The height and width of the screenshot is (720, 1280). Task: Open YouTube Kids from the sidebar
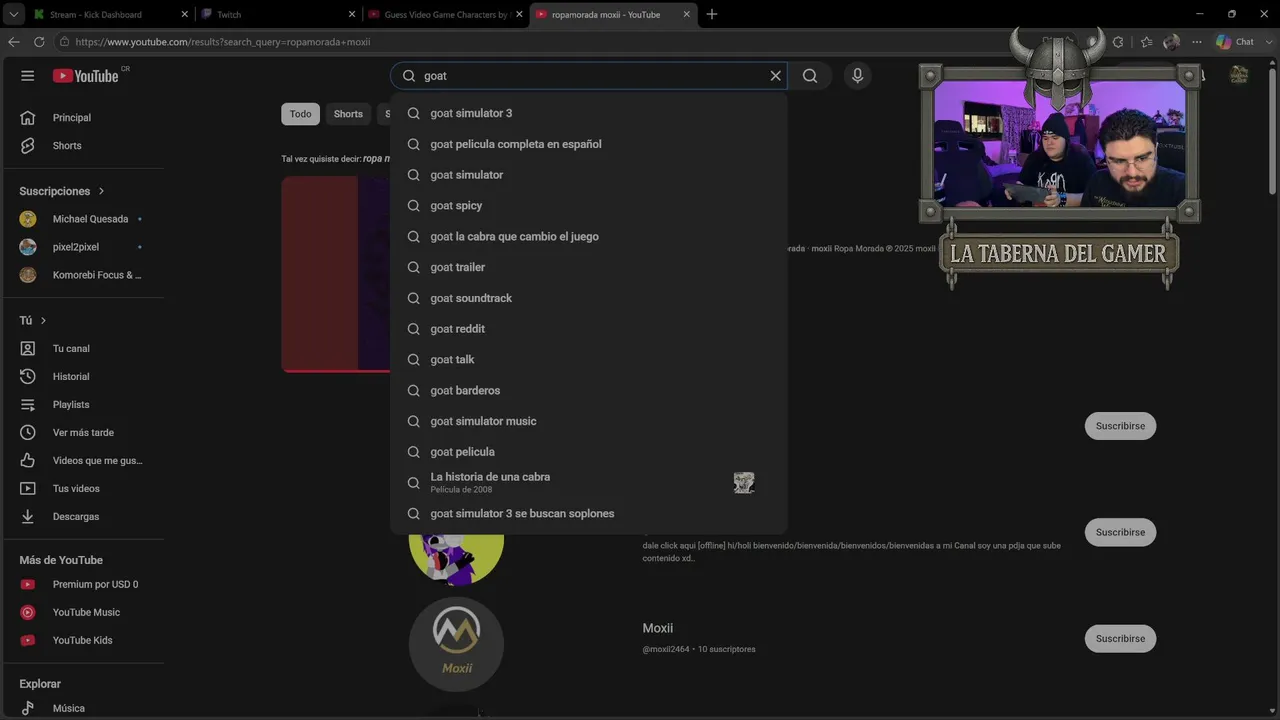[x=84, y=641]
